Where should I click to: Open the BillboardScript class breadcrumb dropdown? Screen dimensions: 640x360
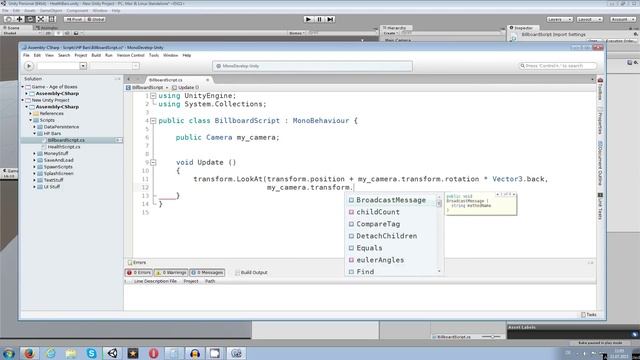click(x=147, y=87)
